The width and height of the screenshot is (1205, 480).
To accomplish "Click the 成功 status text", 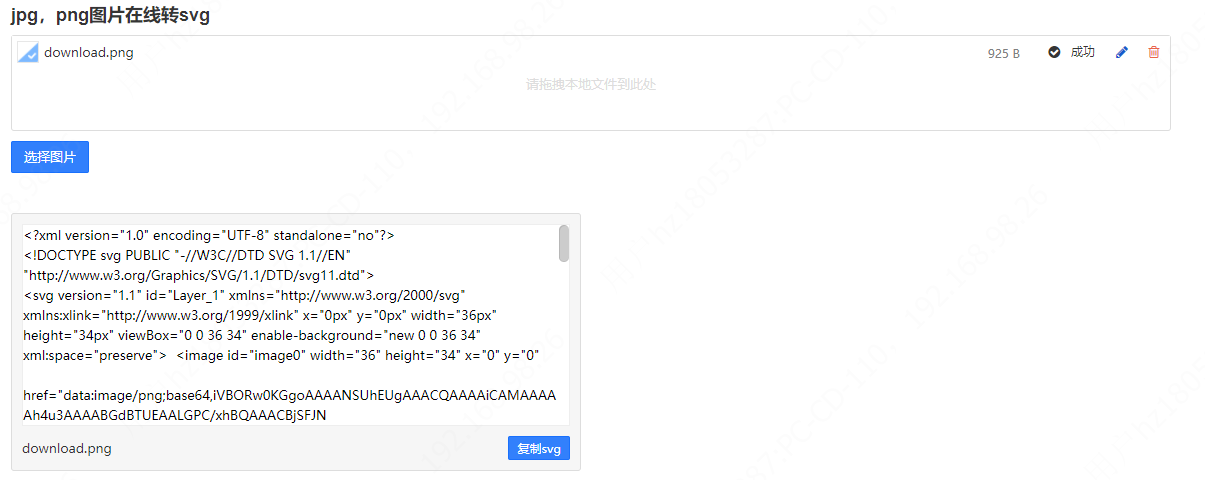I will pos(1082,53).
